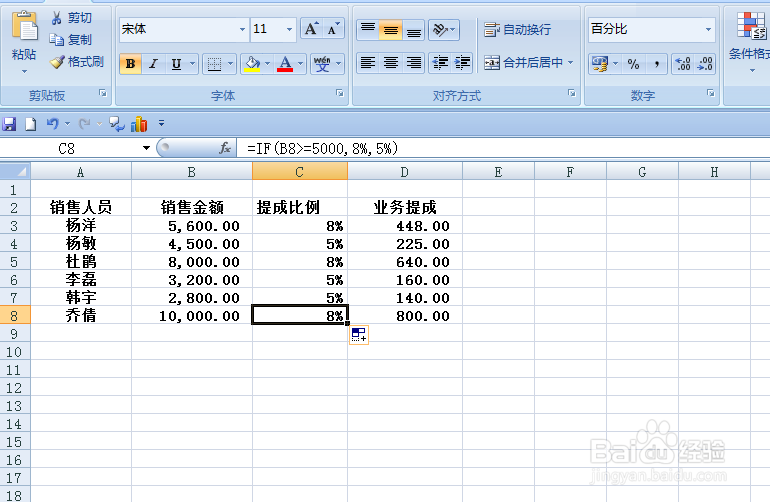Increase font size with large A icon
This screenshot has height=502, width=770.
[311, 29]
